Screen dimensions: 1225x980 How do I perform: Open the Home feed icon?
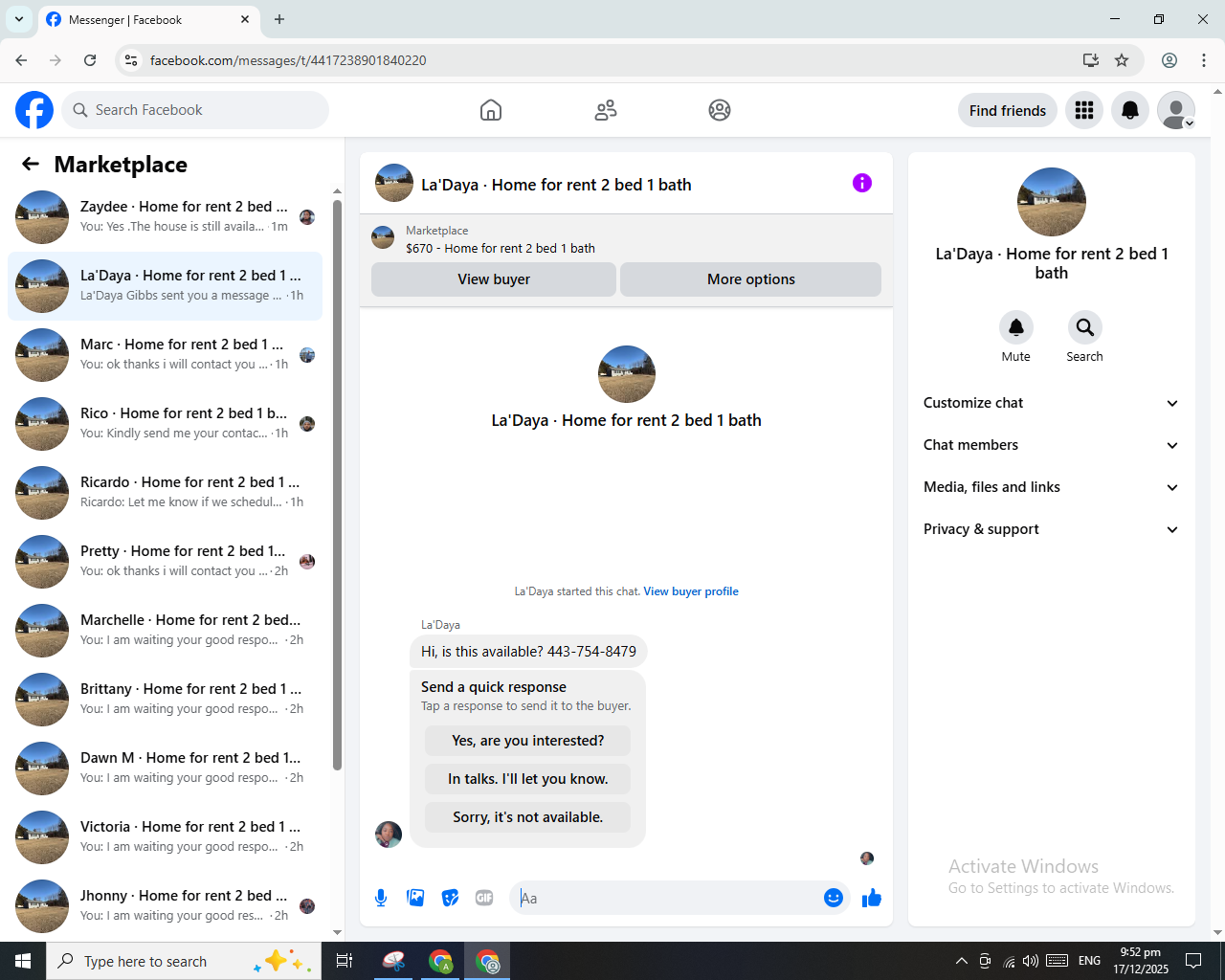coord(491,110)
